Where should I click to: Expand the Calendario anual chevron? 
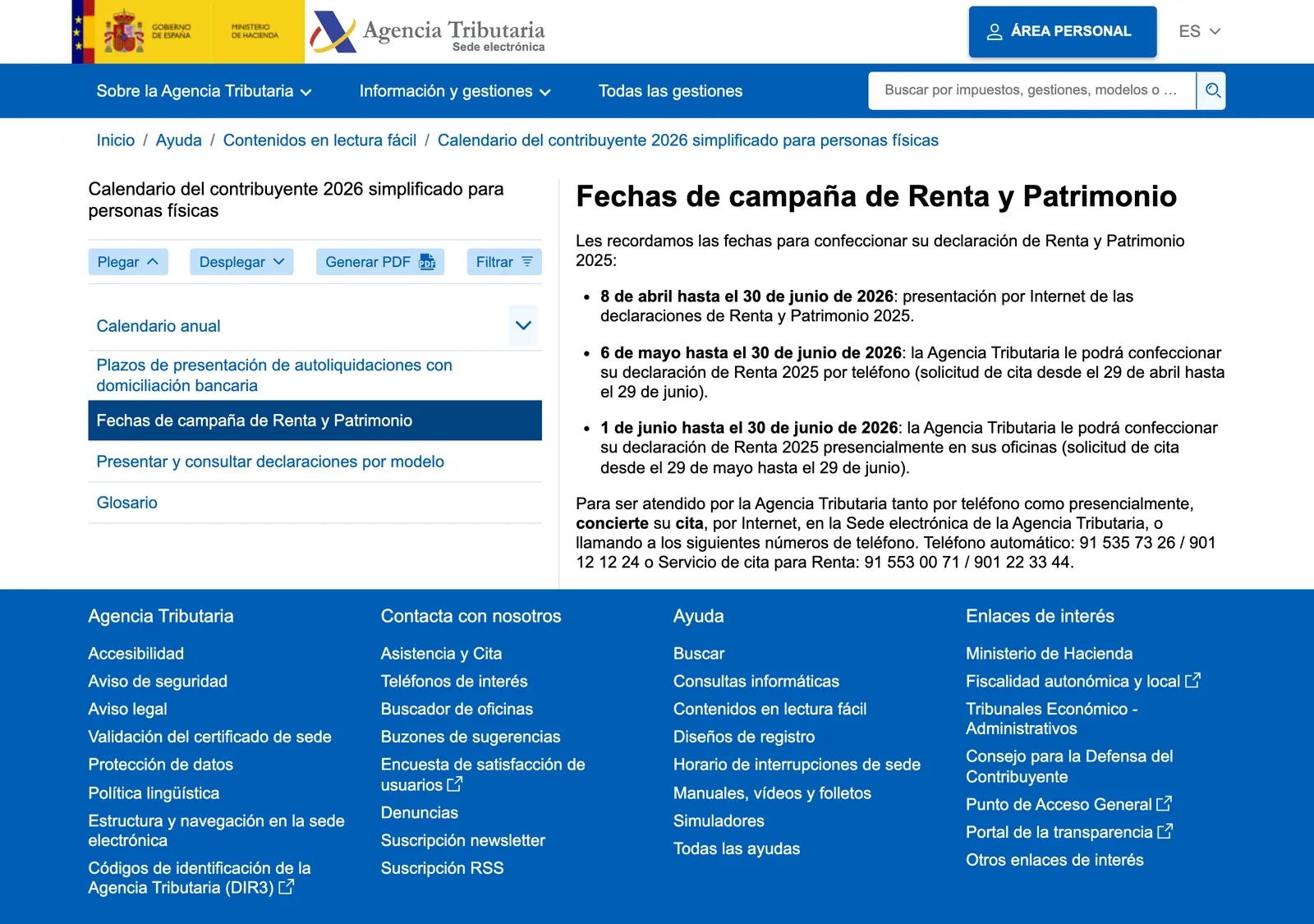point(523,326)
